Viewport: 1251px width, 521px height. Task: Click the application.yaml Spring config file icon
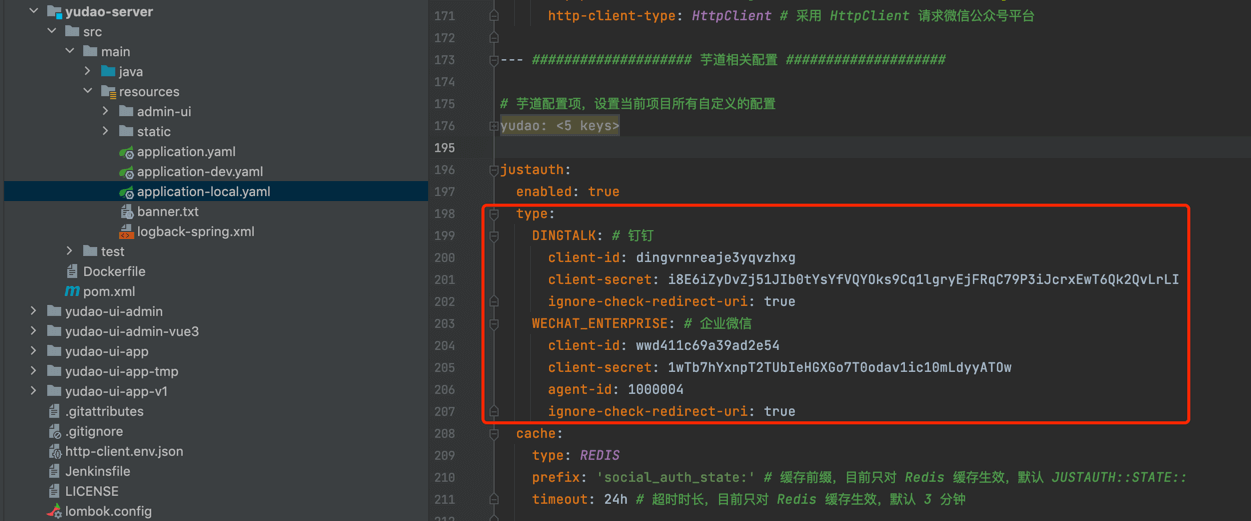tap(126, 152)
